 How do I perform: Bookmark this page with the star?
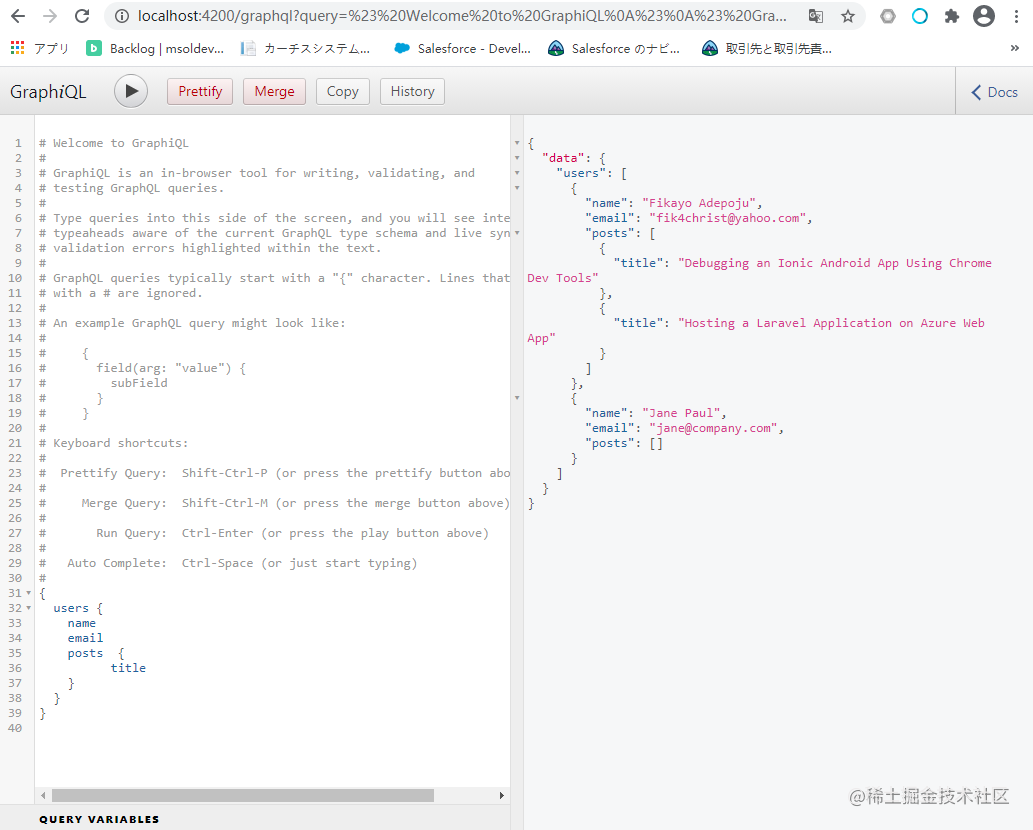(848, 16)
